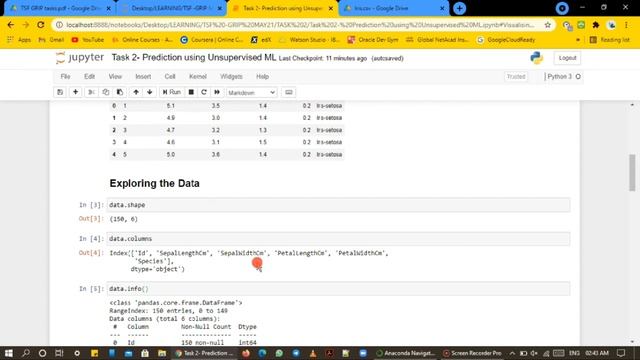
Task: Open the edX bookmark
Action: click(261, 40)
